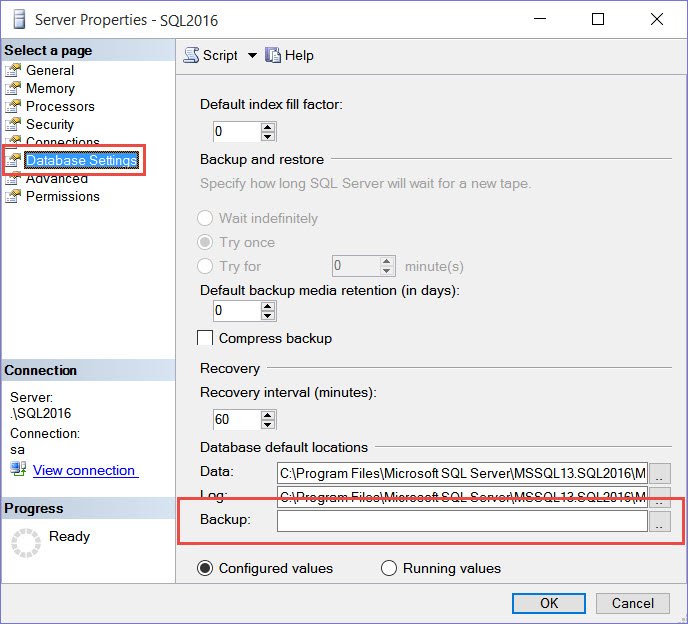688x624 pixels.
Task: Click the empty Backup location field
Action: pos(462,521)
